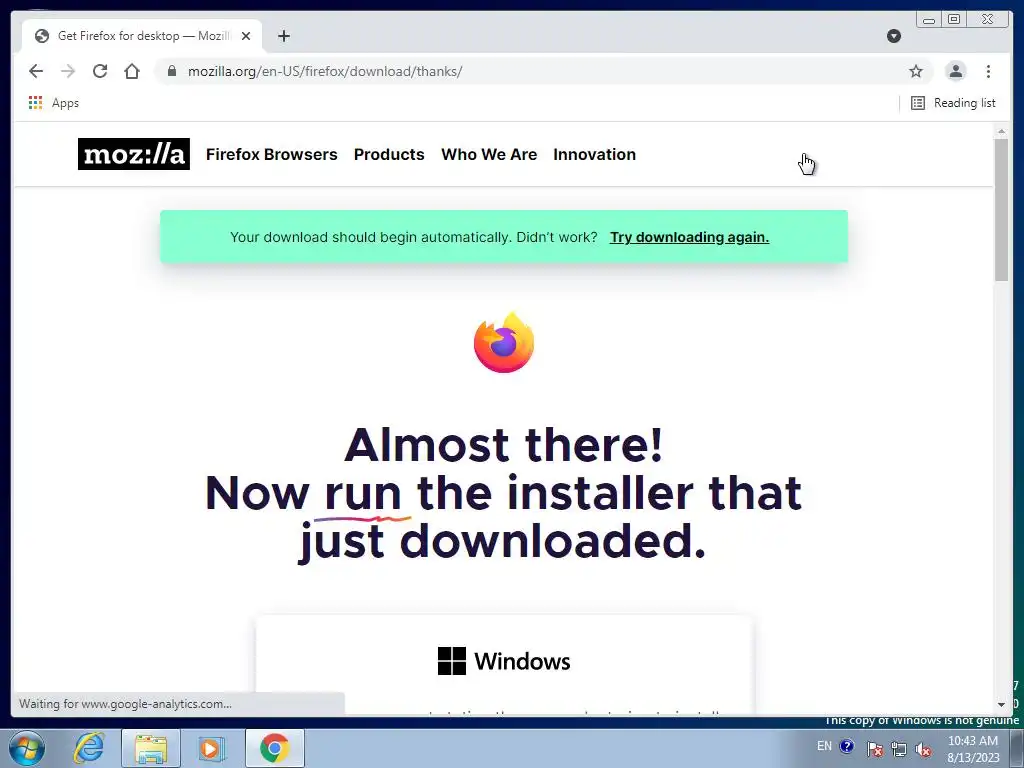Go back to the previous page

(x=36, y=71)
